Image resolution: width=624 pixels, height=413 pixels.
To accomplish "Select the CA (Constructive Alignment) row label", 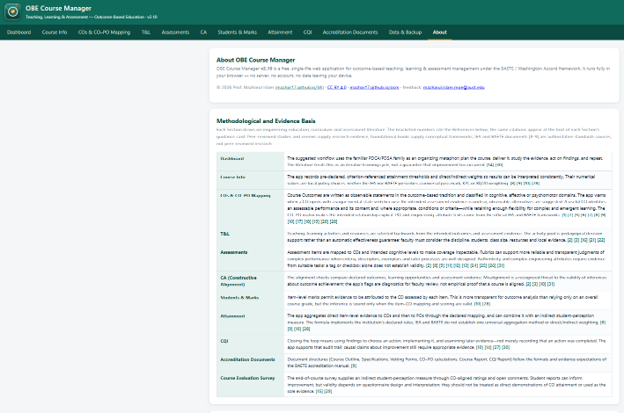I will pyautogui.click(x=238, y=281).
